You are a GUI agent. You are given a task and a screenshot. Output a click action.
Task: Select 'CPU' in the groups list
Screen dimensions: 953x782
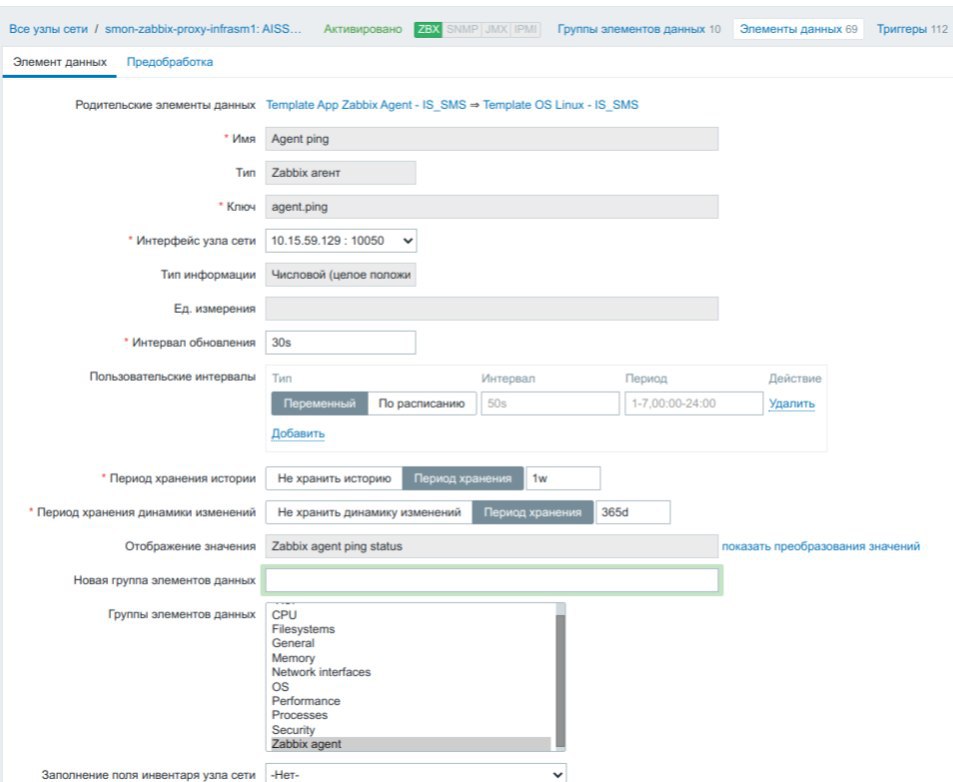tap(411, 615)
